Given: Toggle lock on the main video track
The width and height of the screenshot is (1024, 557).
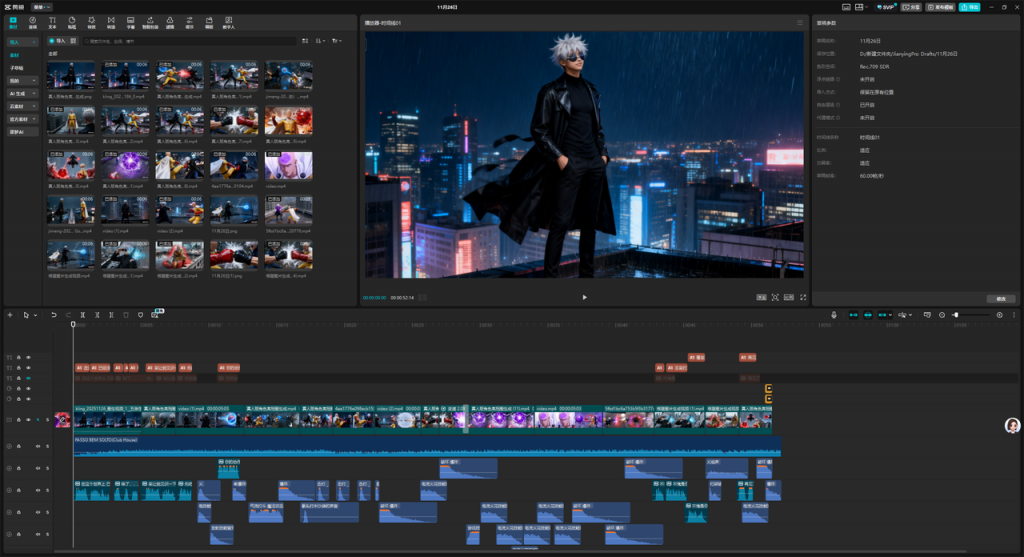Looking at the screenshot, I should pos(19,420).
